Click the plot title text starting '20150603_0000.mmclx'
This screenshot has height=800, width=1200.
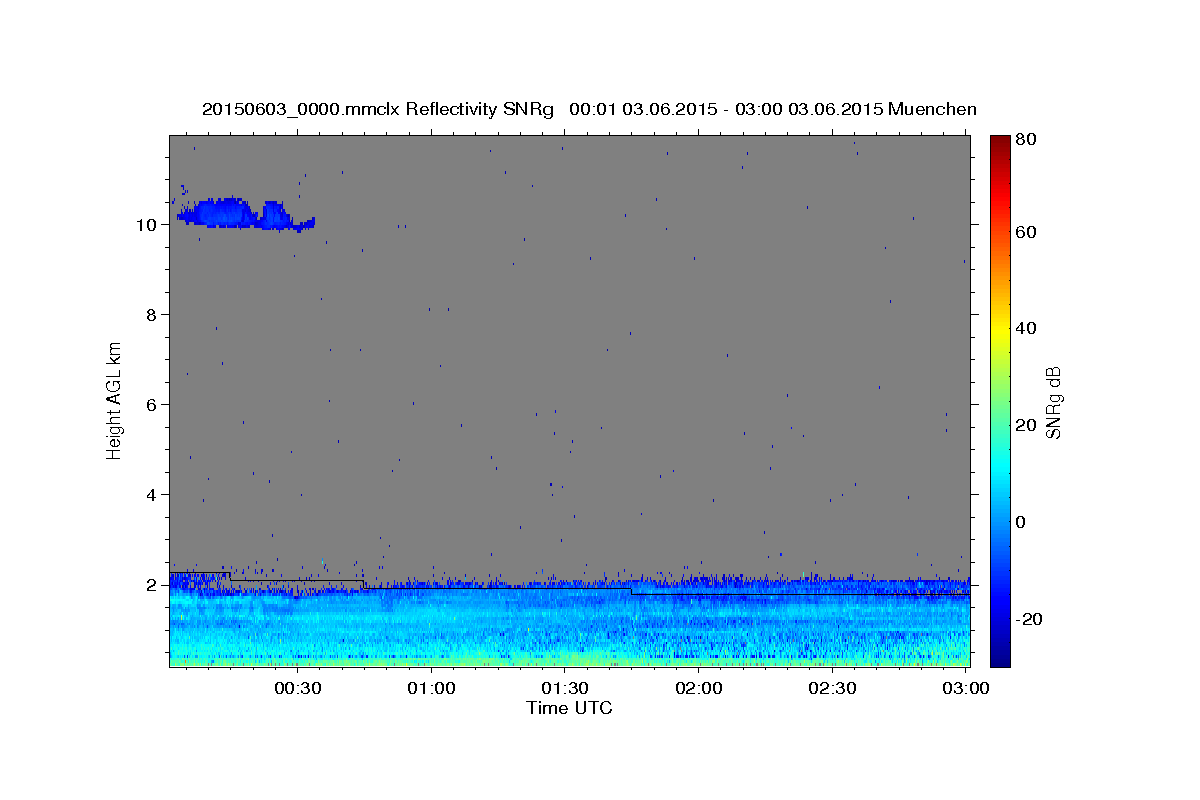pyautogui.click(x=589, y=109)
